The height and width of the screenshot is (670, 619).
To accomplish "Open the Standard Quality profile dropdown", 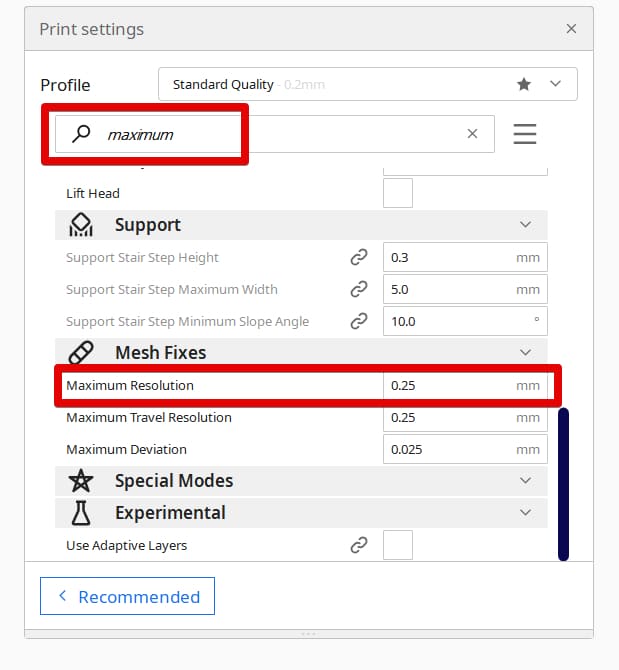I will 368,84.
